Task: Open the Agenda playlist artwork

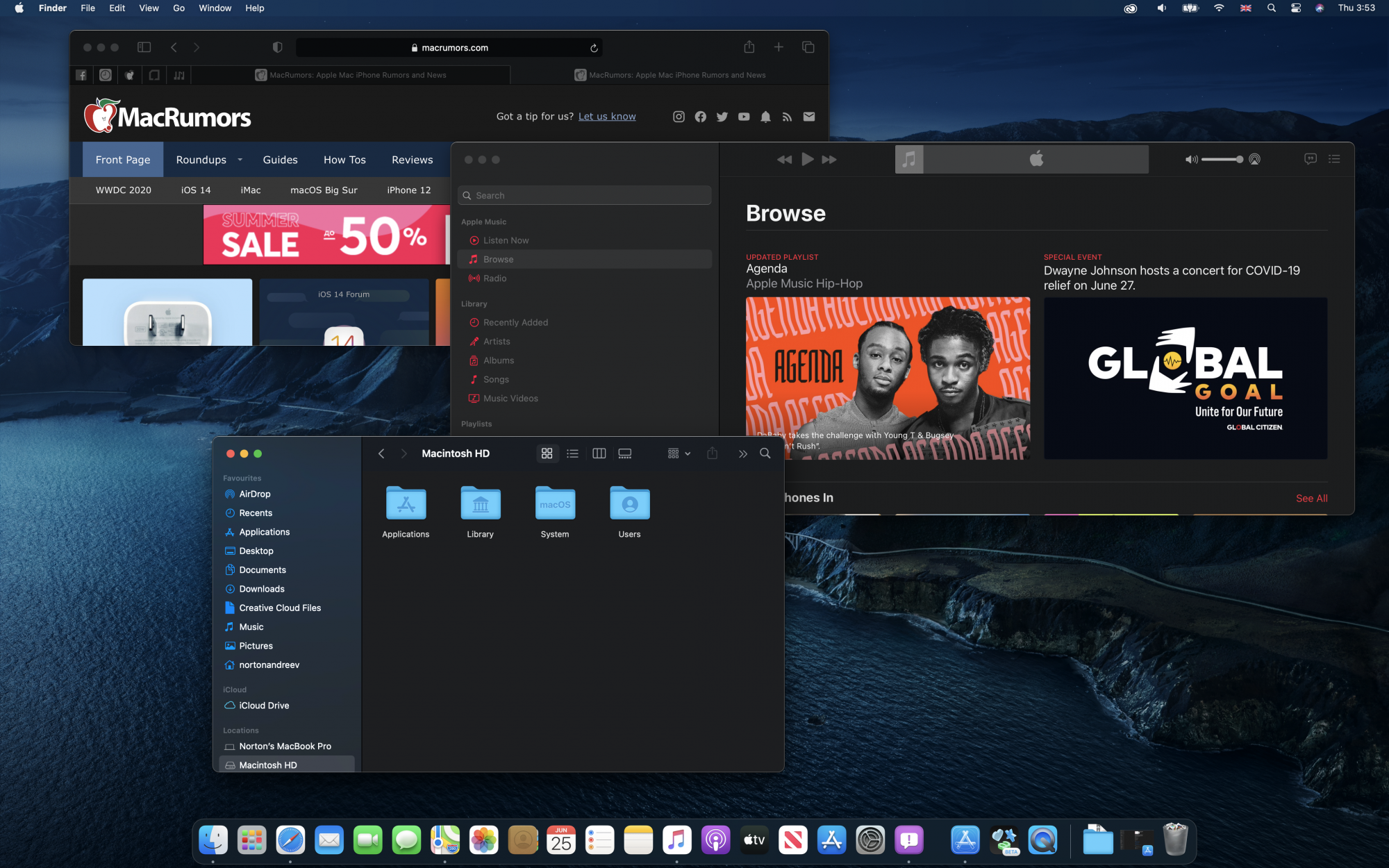Action: coord(888,378)
